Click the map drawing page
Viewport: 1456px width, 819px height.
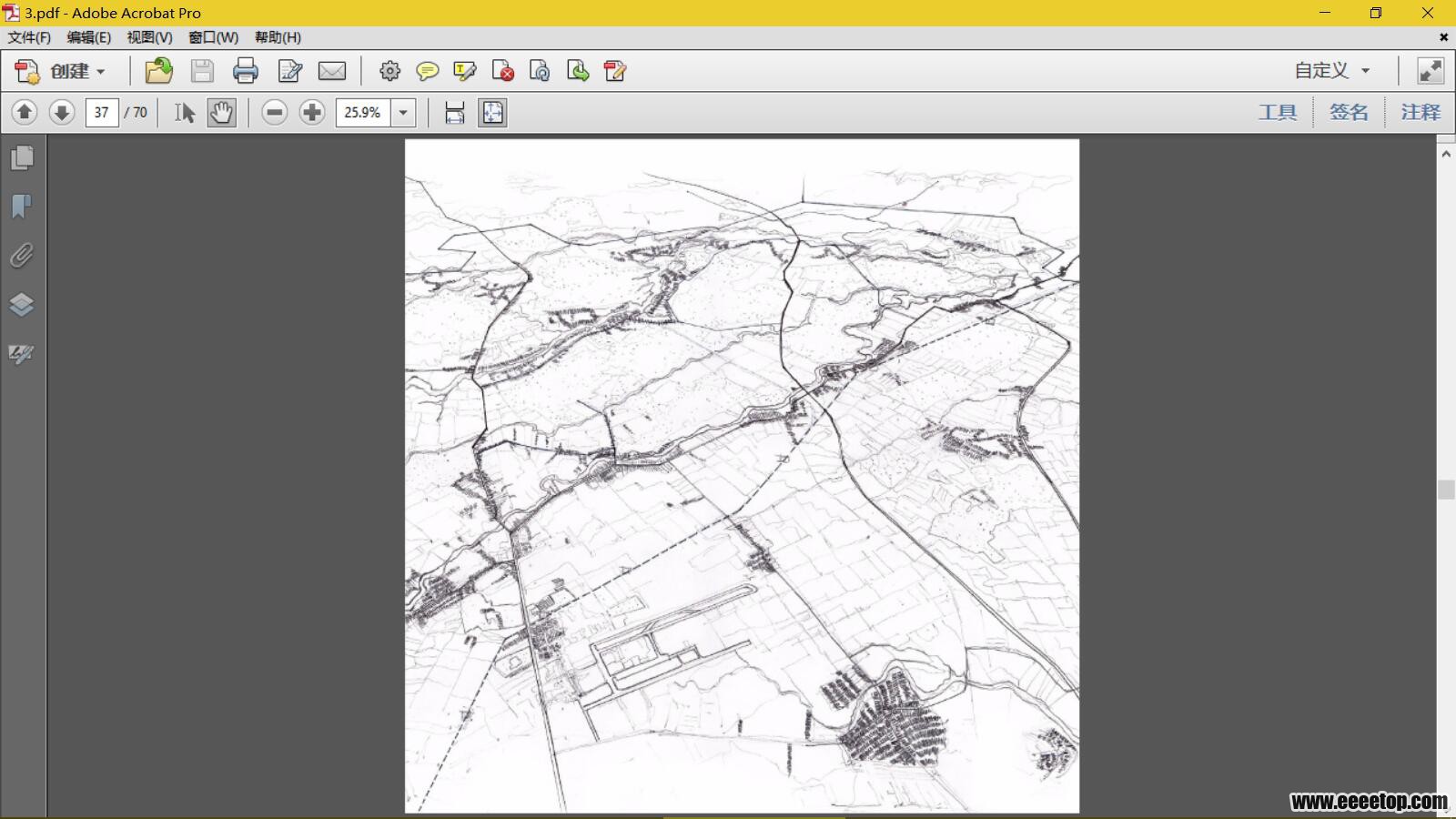742,476
